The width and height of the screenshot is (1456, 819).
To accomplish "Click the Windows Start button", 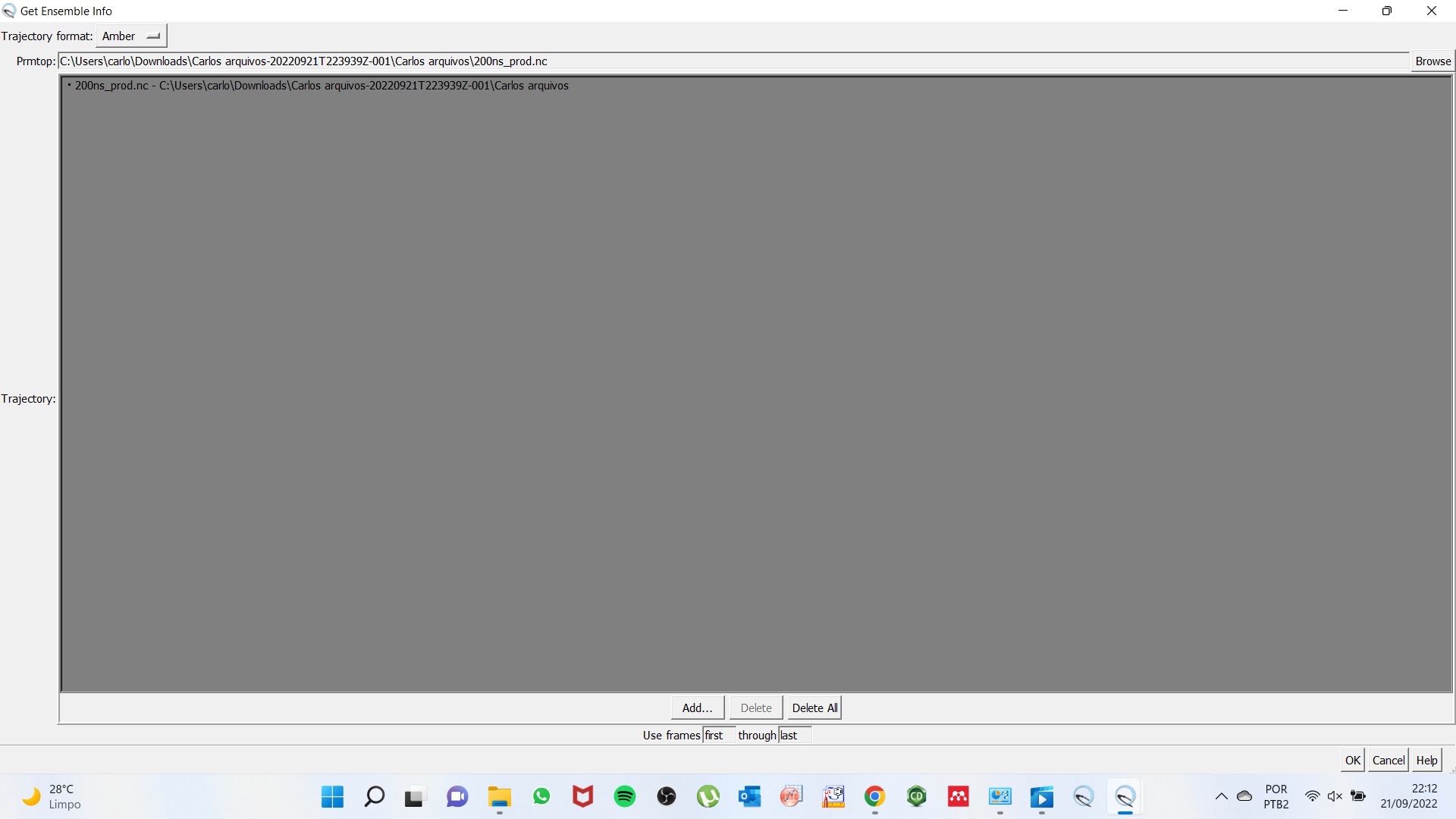I will (x=332, y=796).
